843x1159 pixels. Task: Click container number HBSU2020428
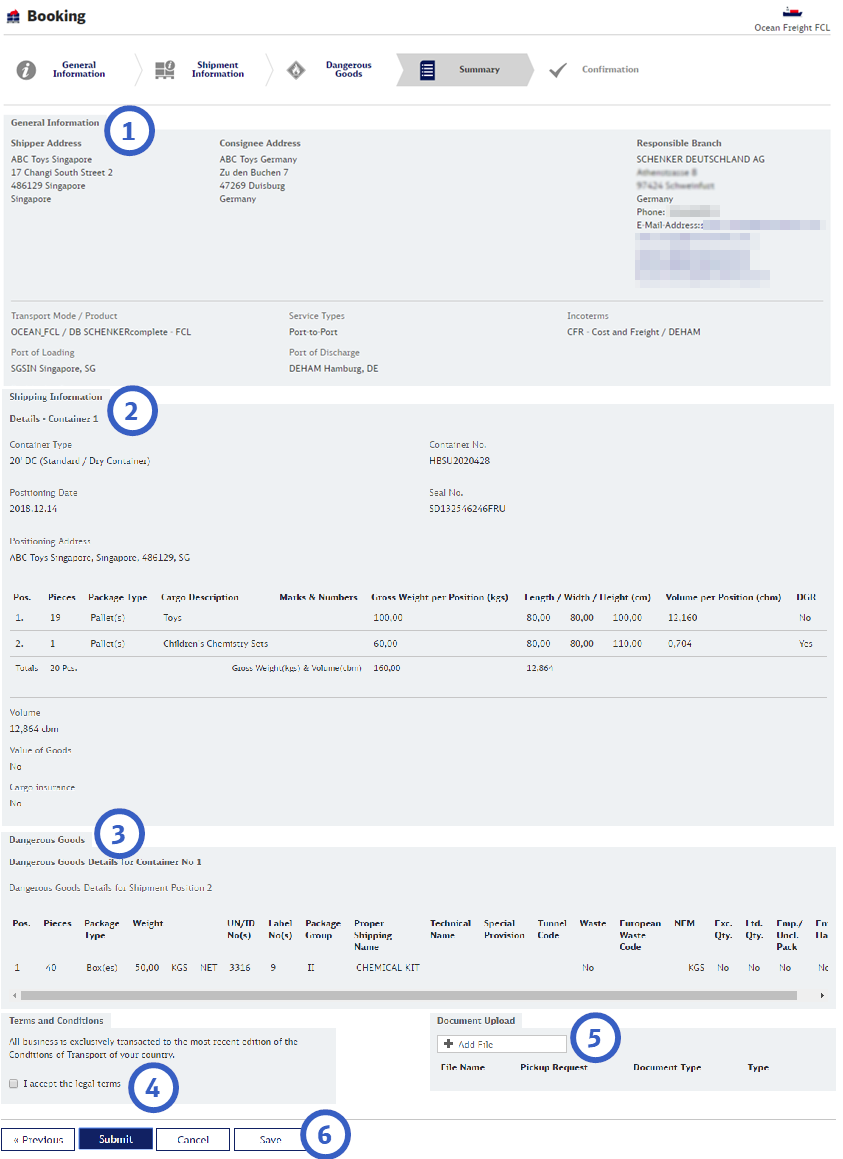pos(459,460)
